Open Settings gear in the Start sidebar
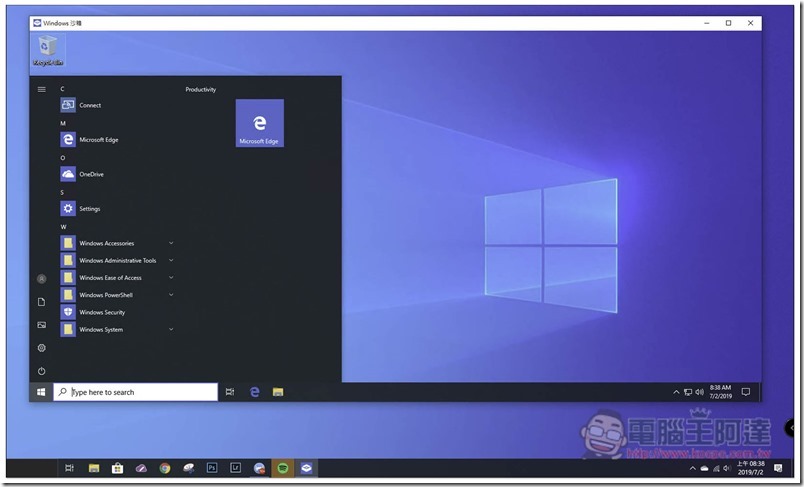 pyautogui.click(x=42, y=348)
